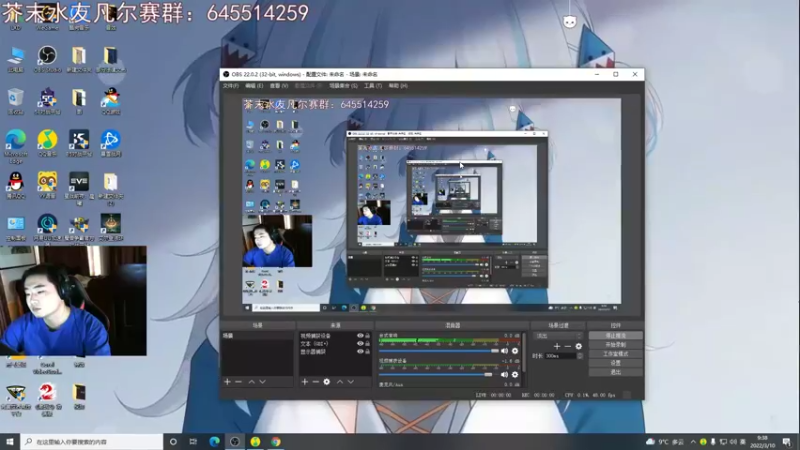Open the 查看(V) menu
800x450 pixels.
279,86
